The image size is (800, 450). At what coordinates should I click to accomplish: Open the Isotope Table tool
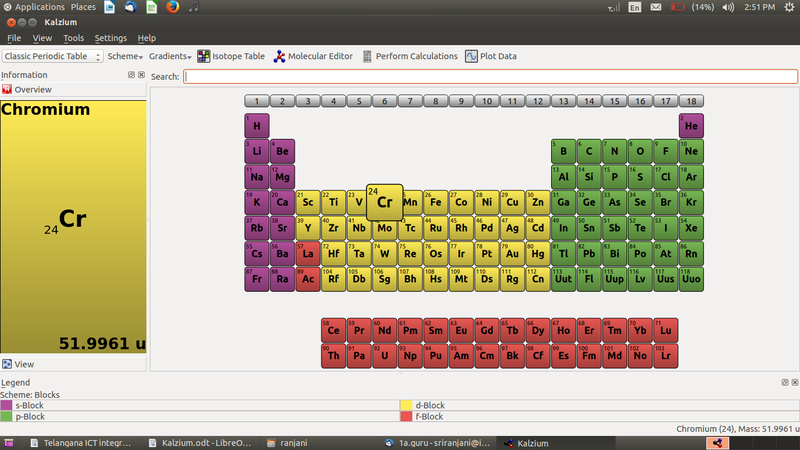point(231,56)
